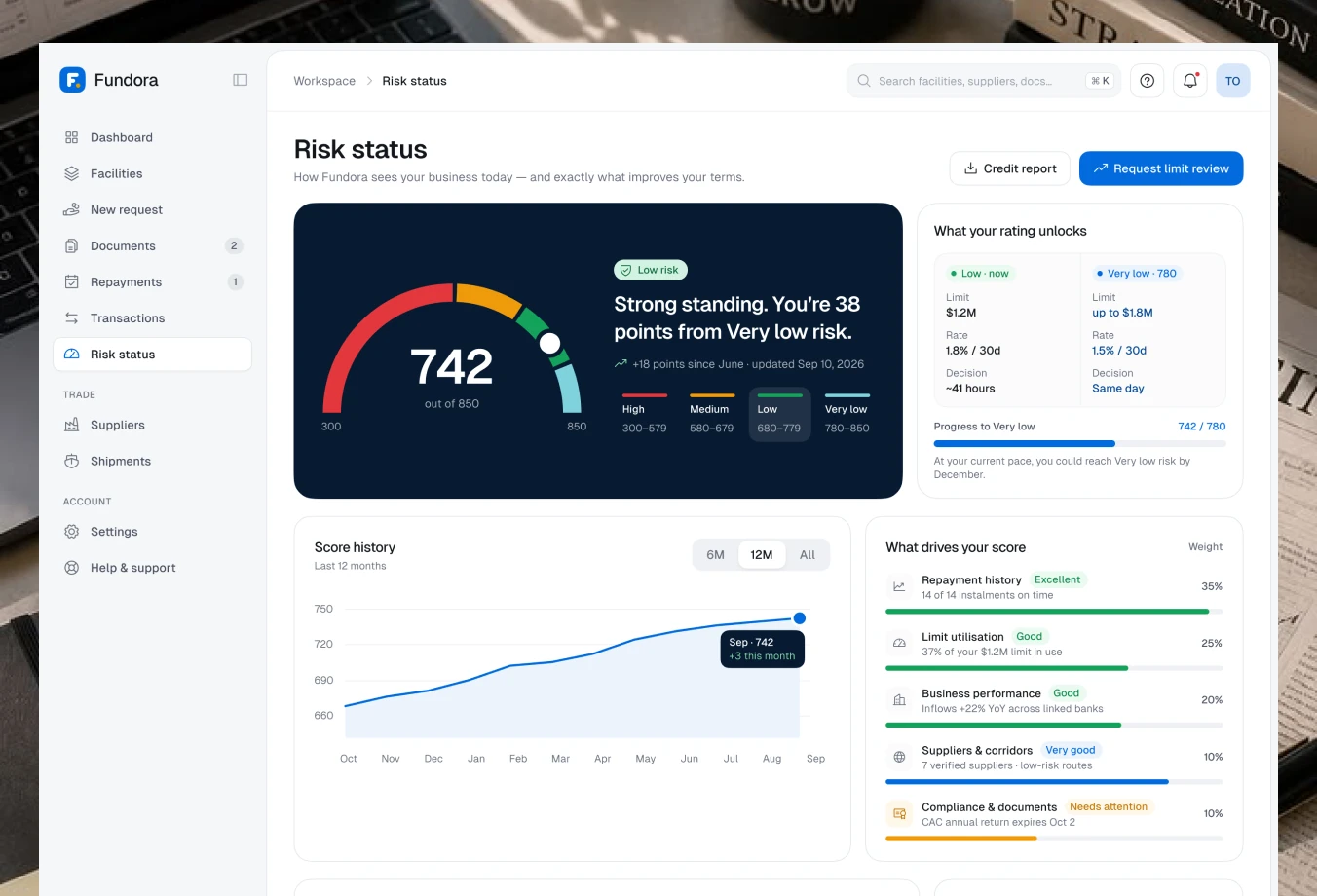Click the Repayment history chart icon
The height and width of the screenshot is (896, 1317).
coord(899,587)
